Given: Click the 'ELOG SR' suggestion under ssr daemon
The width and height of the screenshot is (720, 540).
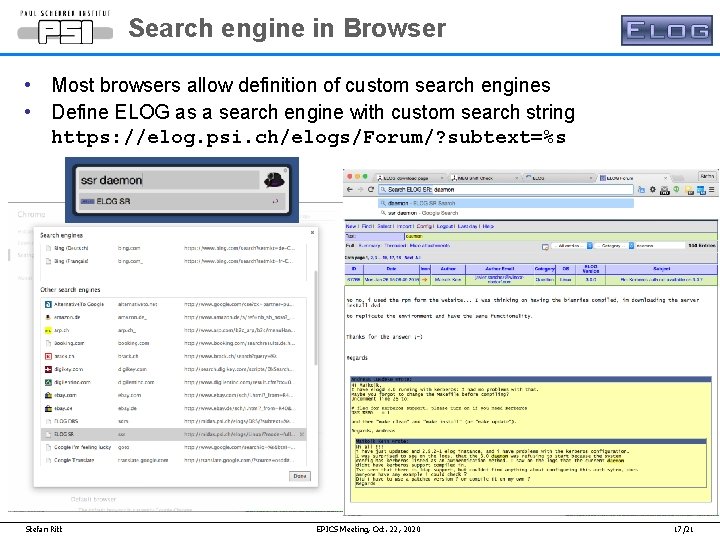Looking at the screenshot, I should [x=182, y=201].
